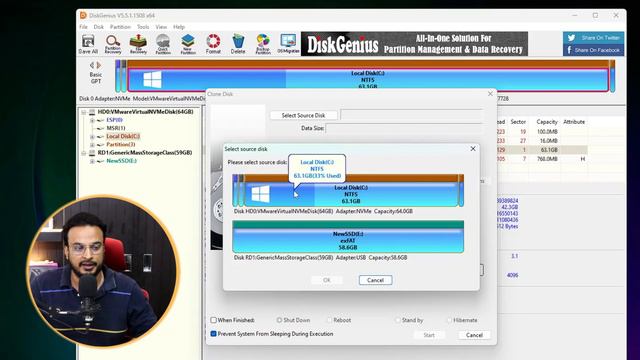
Task: Click next disk arrow near Basic GPT
Action: point(99,65)
